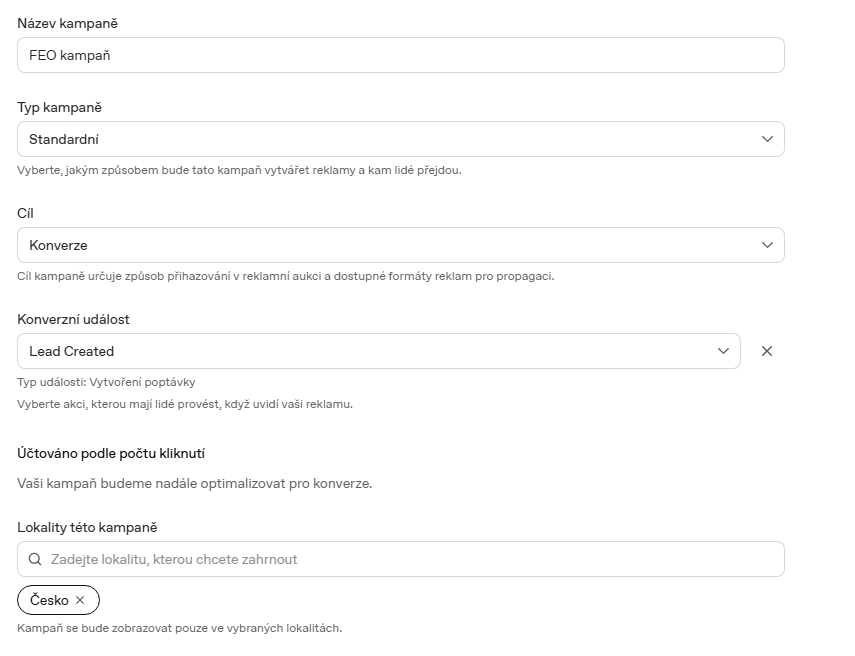Click the Lokality této kampaně label
This screenshot has height=656, width=855.
point(87,527)
